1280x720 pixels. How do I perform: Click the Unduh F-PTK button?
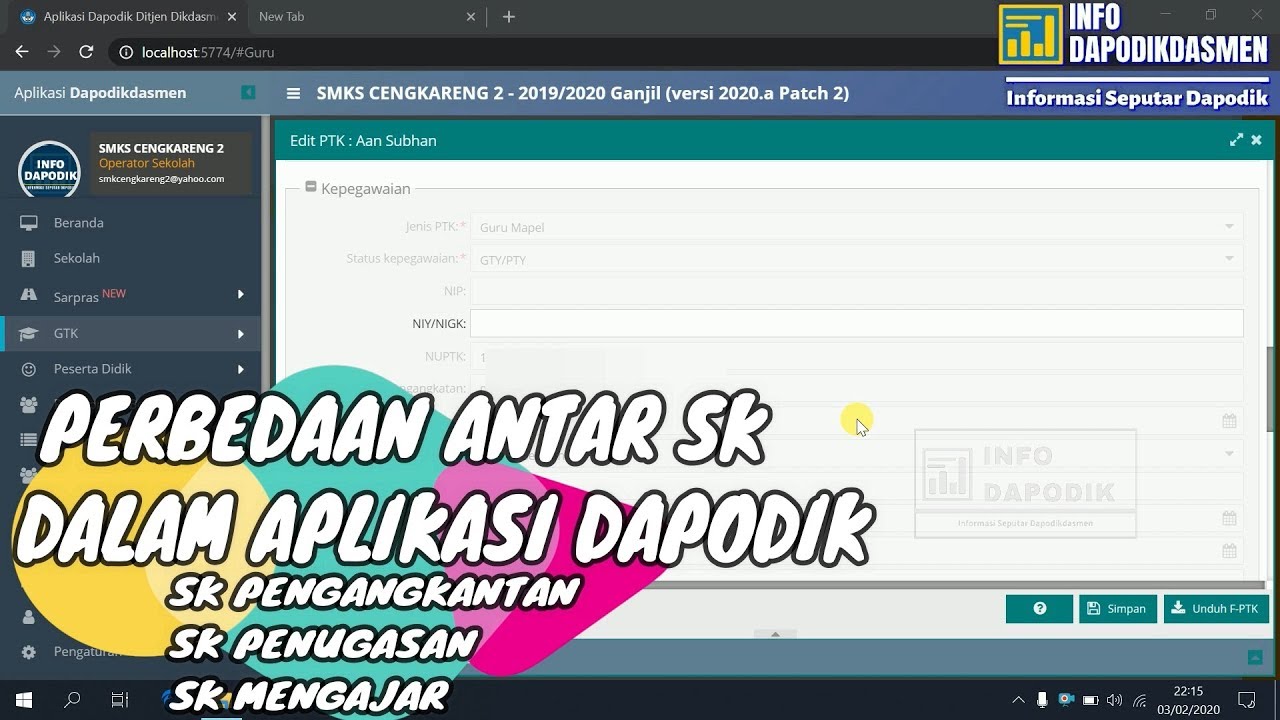(1216, 609)
